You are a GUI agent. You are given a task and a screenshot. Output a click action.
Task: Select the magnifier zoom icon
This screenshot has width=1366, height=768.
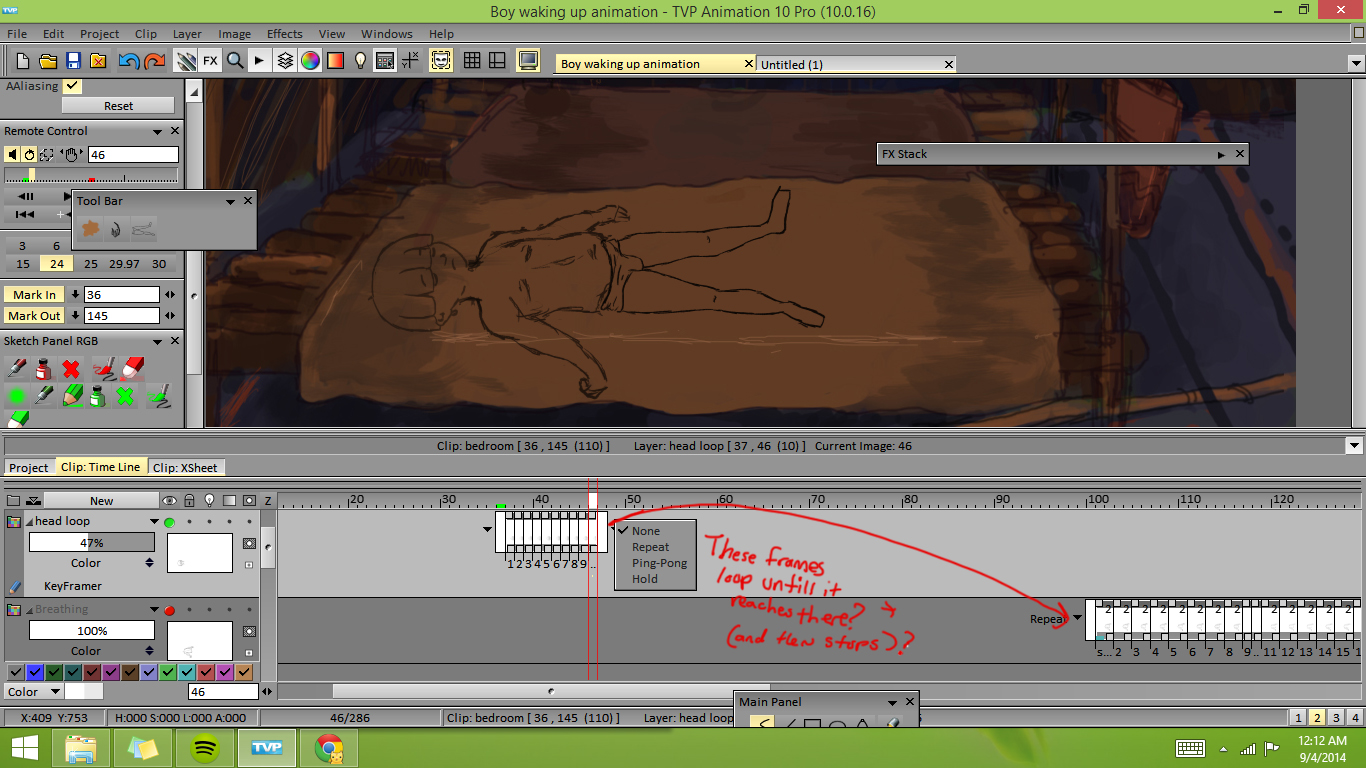pos(235,61)
